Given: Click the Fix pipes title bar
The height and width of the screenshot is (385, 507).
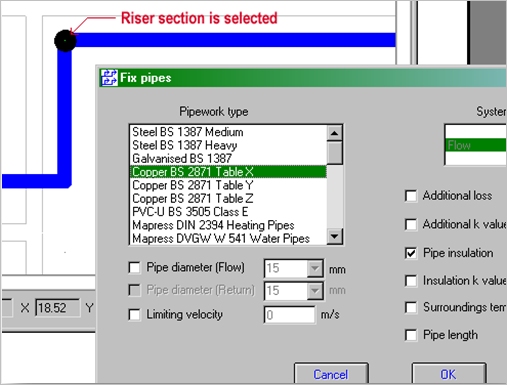Looking at the screenshot, I should coord(303,78).
